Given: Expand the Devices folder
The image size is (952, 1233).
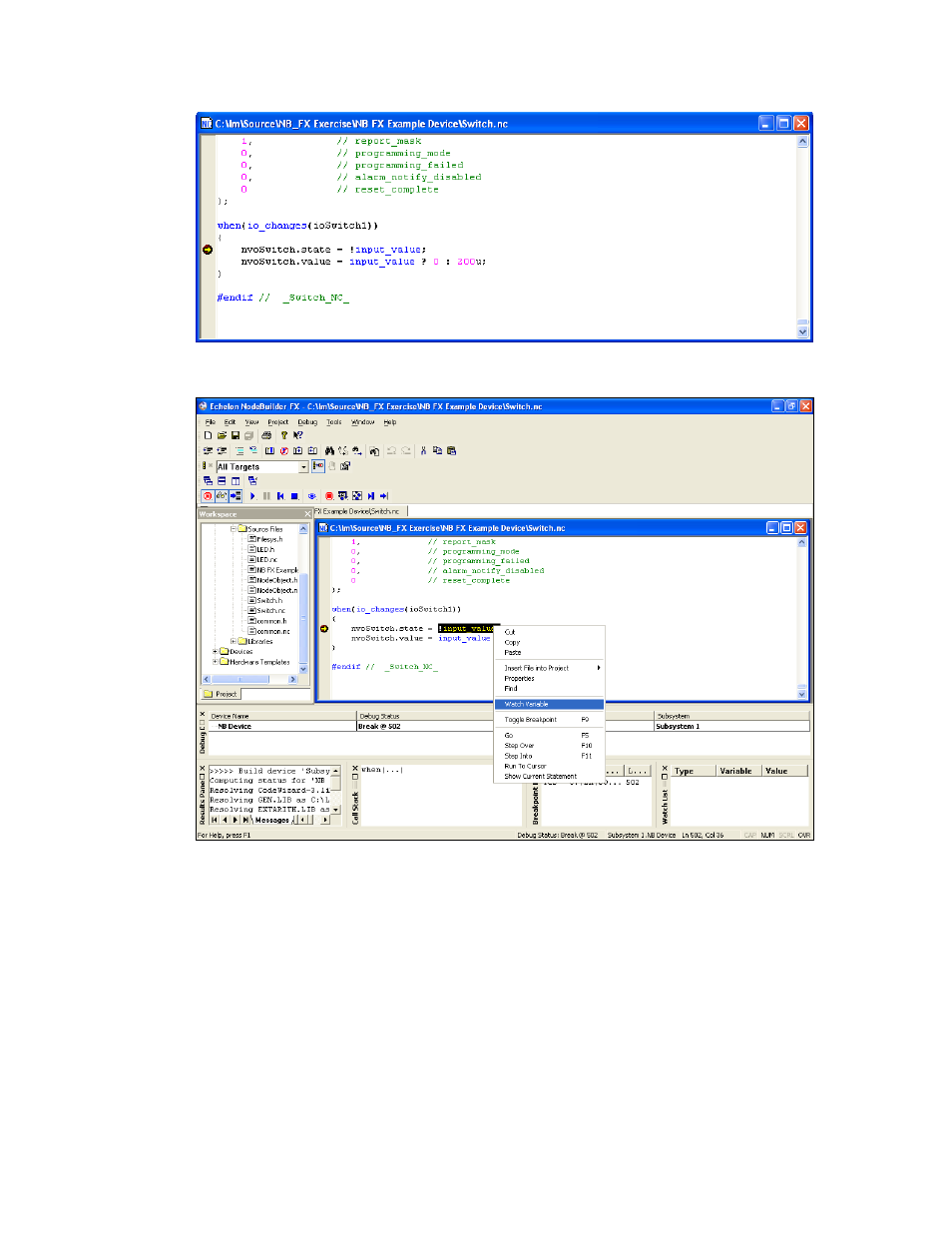Looking at the screenshot, I should 216,651.
